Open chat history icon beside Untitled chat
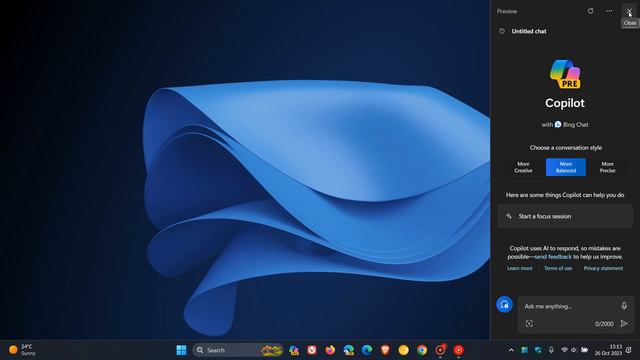This screenshot has height=360, width=640. coord(502,31)
